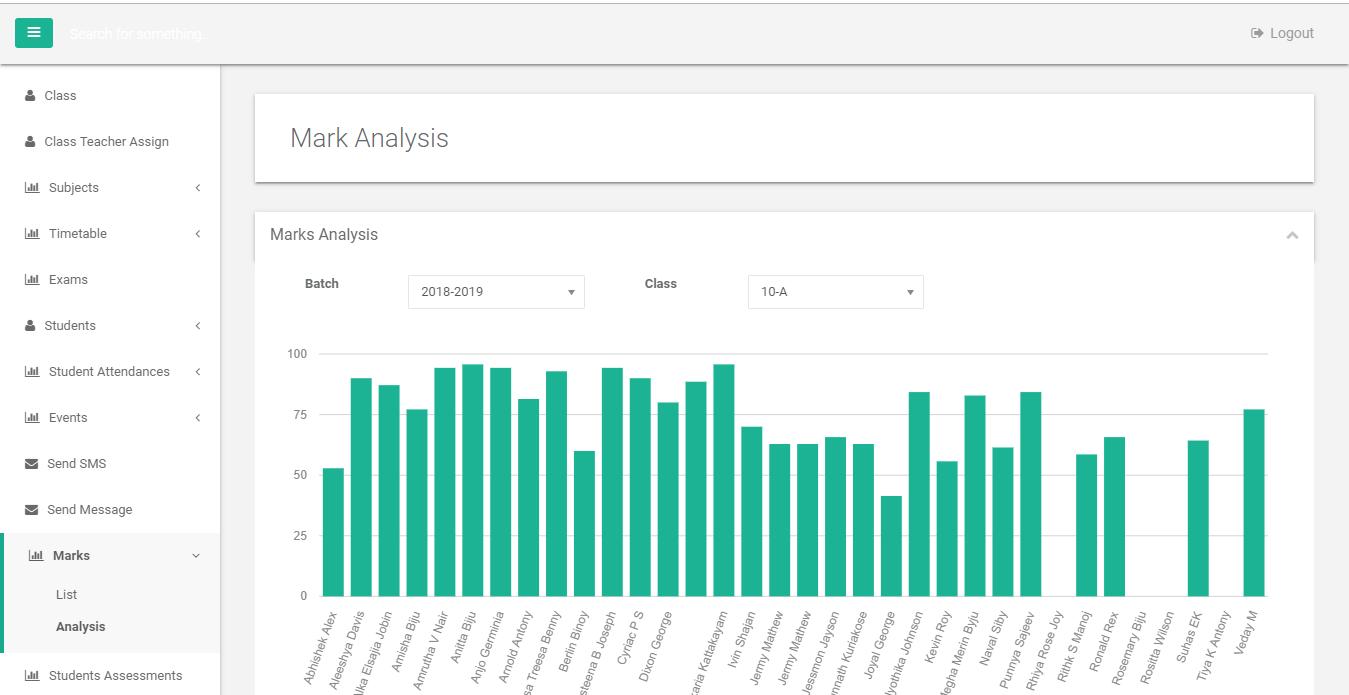The height and width of the screenshot is (695, 1349).
Task: Collapse the Marks Analysis panel chevron
Action: coord(1292,235)
